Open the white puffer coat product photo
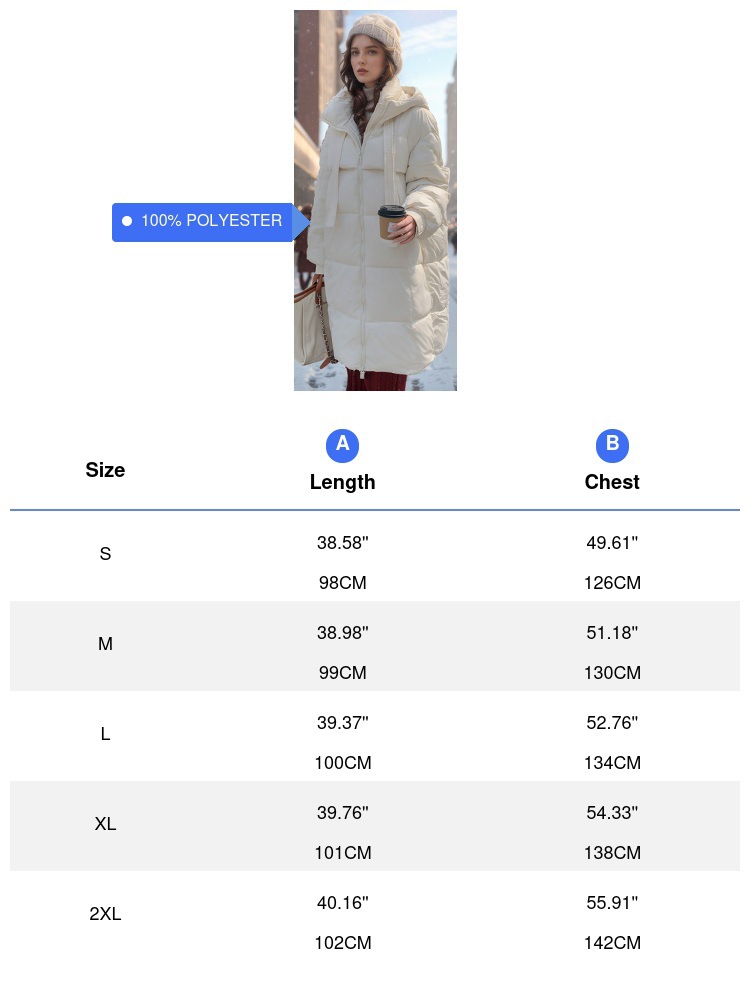The width and height of the screenshot is (750, 1000). pos(375,200)
